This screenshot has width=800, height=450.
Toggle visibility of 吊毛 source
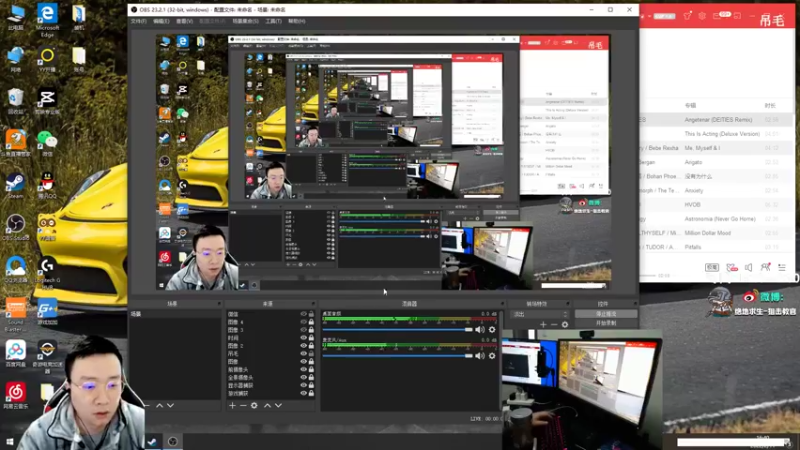click(304, 354)
